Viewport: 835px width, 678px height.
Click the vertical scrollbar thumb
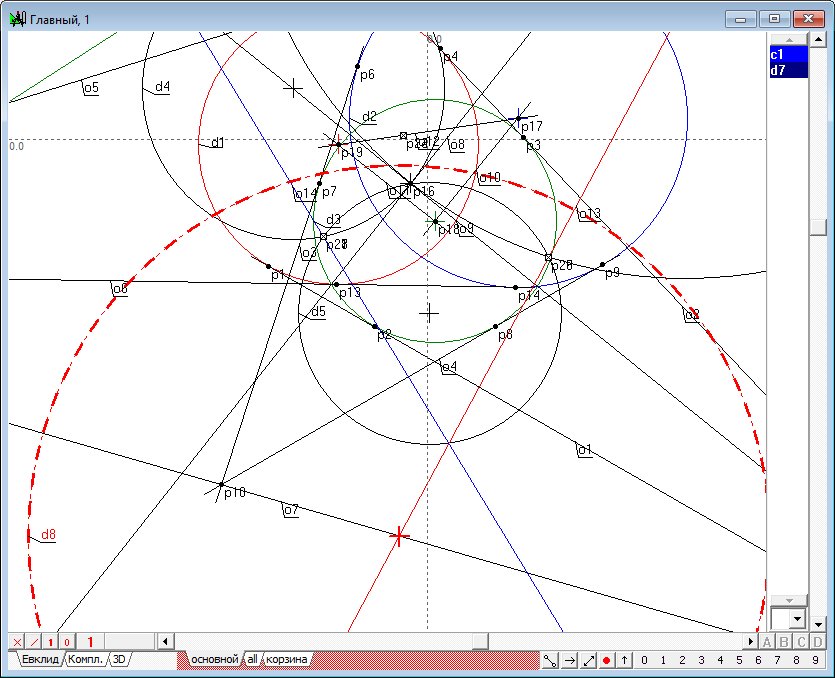click(818, 227)
